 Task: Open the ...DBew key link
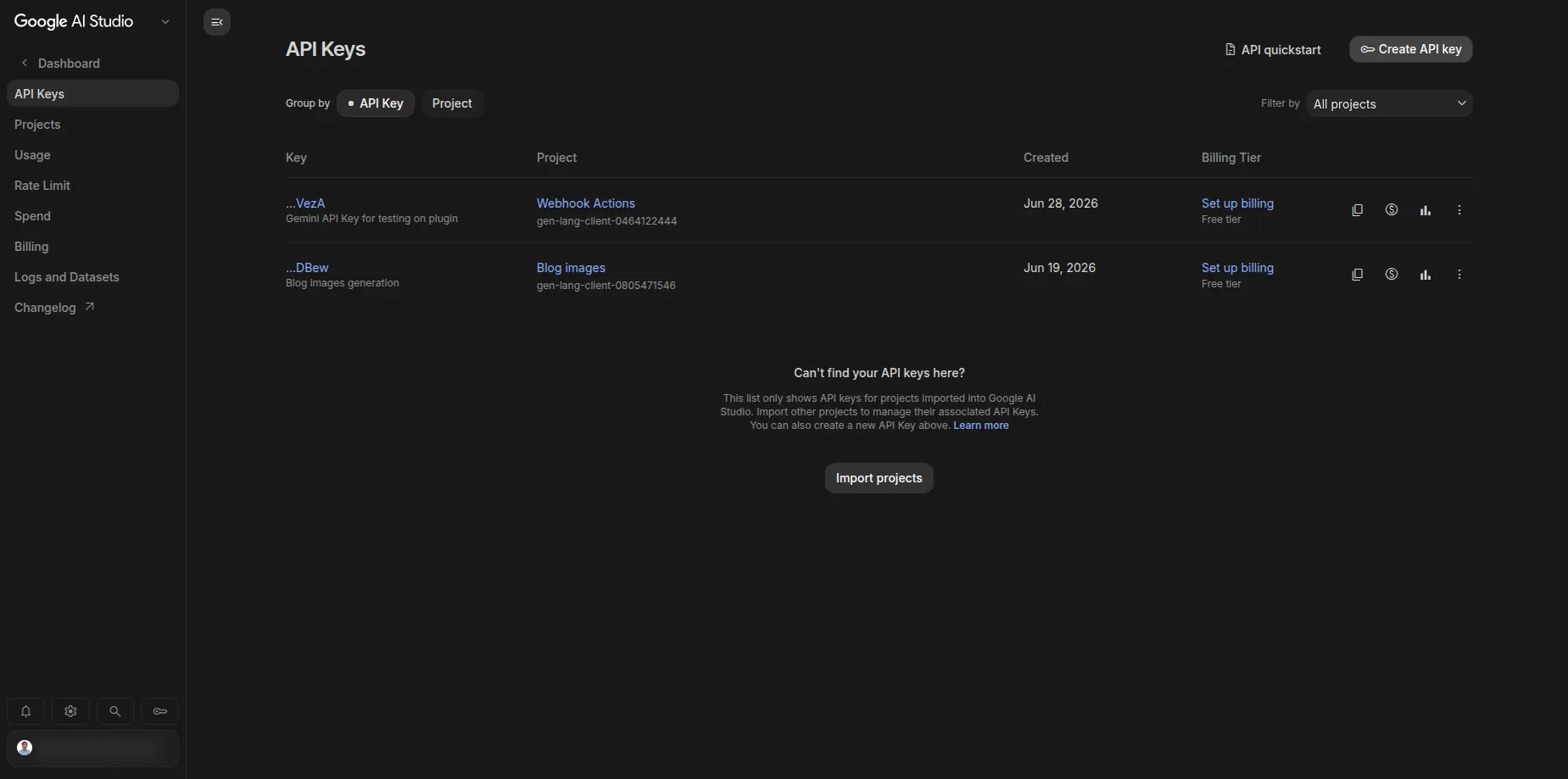pos(307,268)
